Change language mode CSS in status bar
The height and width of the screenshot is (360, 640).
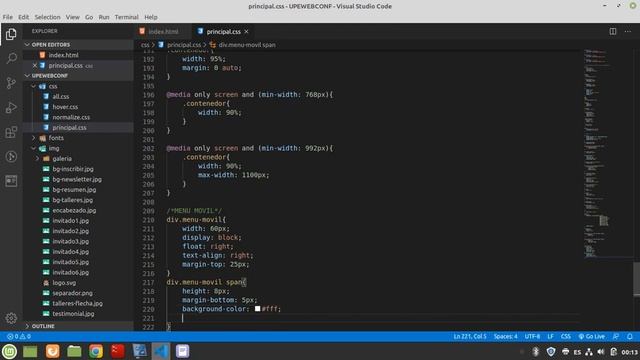[x=565, y=336]
